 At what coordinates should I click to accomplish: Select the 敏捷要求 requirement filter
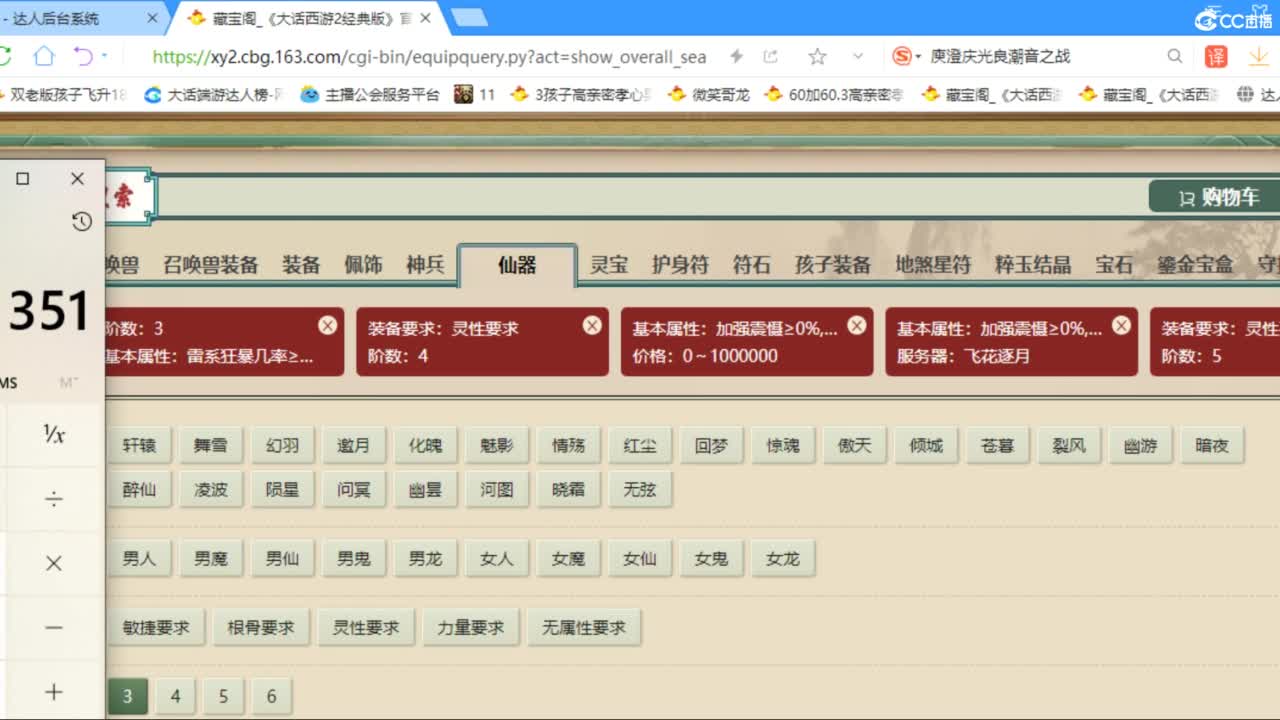(156, 627)
